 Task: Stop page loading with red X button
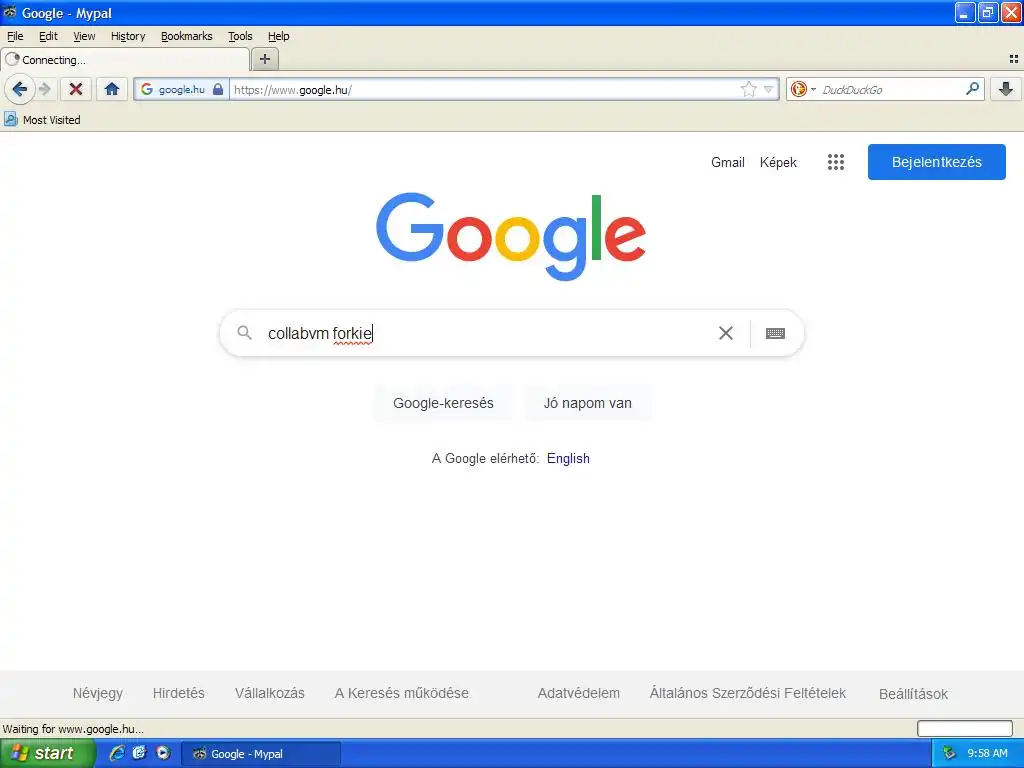pos(76,89)
